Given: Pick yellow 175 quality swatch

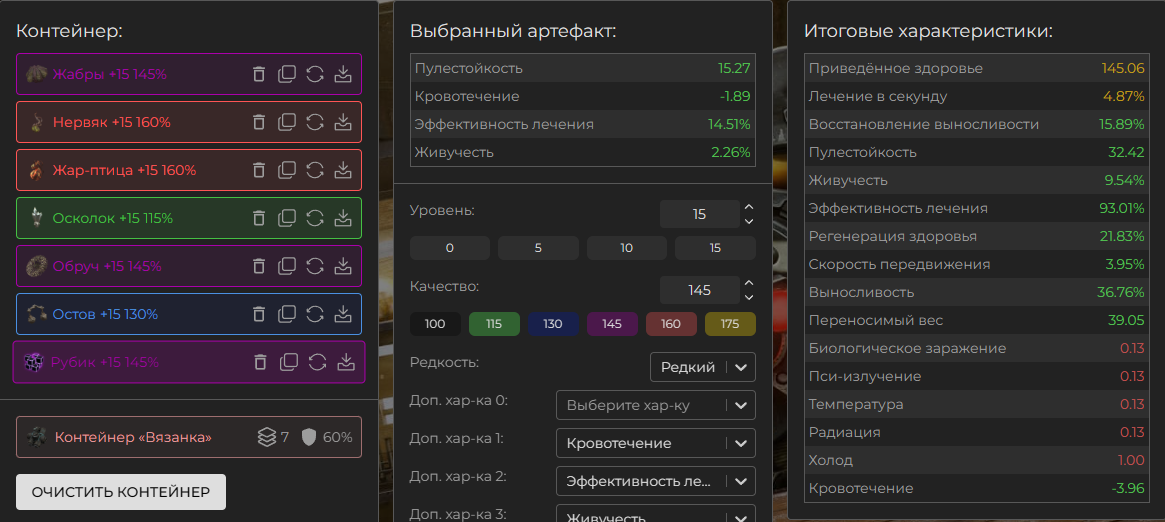Looking at the screenshot, I should tap(730, 324).
